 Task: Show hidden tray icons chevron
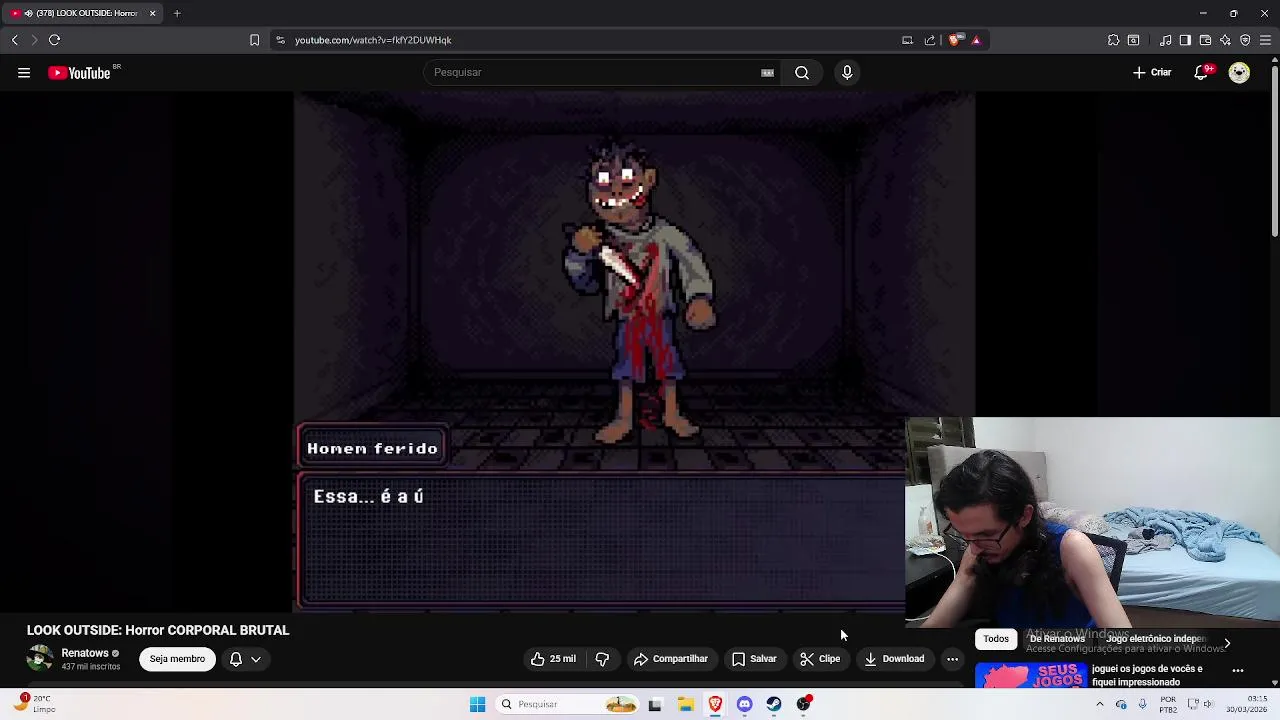[x=1099, y=705]
